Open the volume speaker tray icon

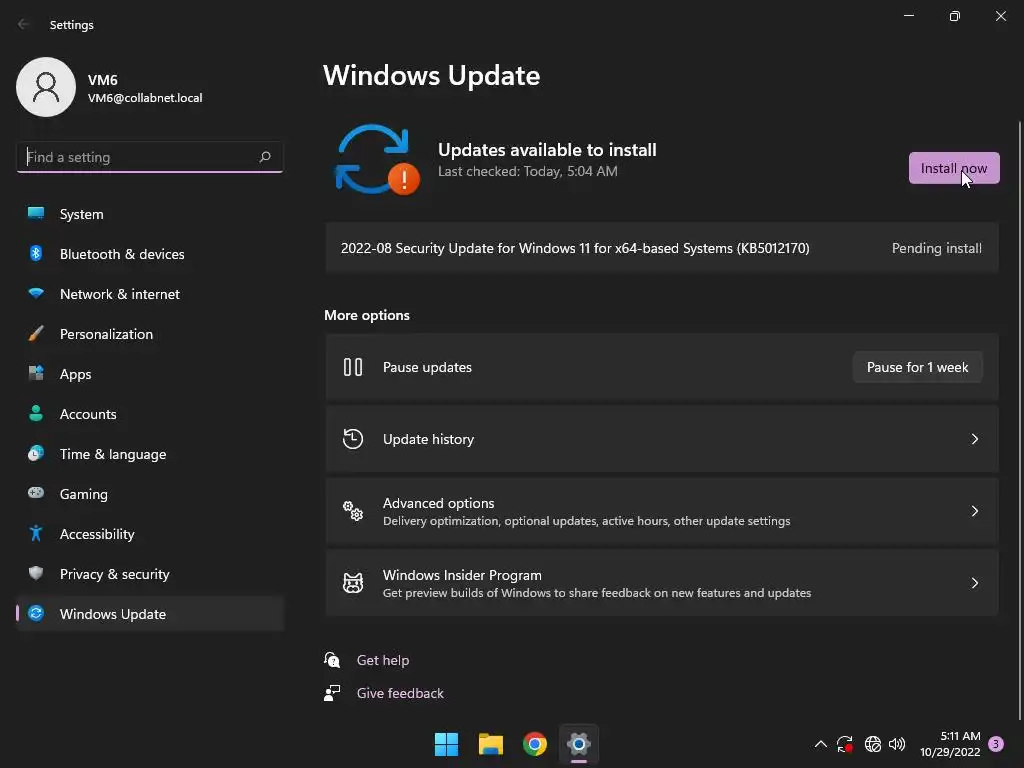click(x=897, y=744)
